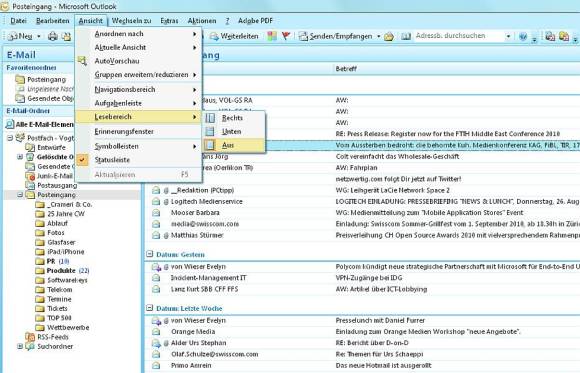Collapse the Datum: Gestern group
Screen dimensions: 580x373
[x=149, y=254]
